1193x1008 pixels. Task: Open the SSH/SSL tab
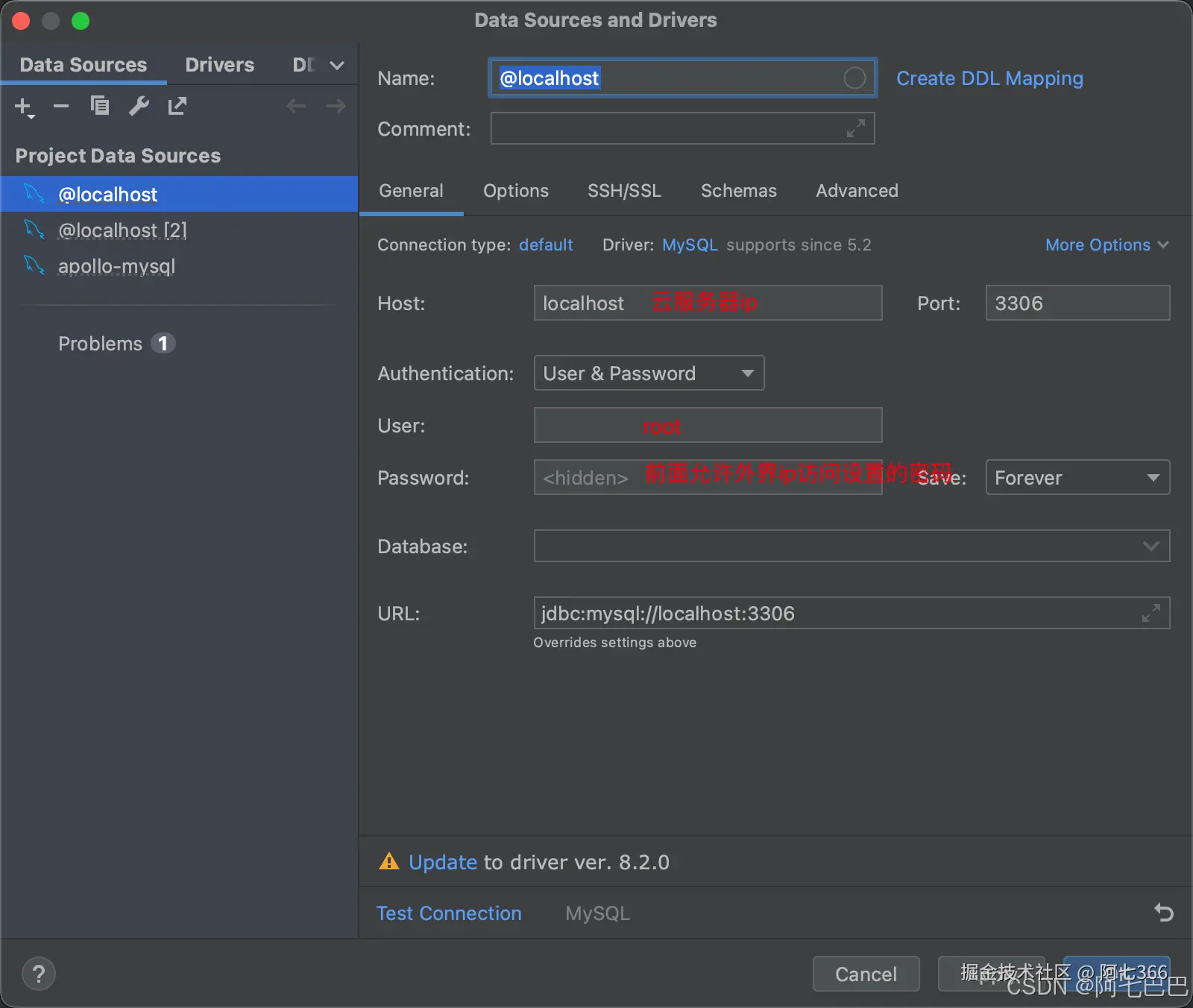(625, 191)
